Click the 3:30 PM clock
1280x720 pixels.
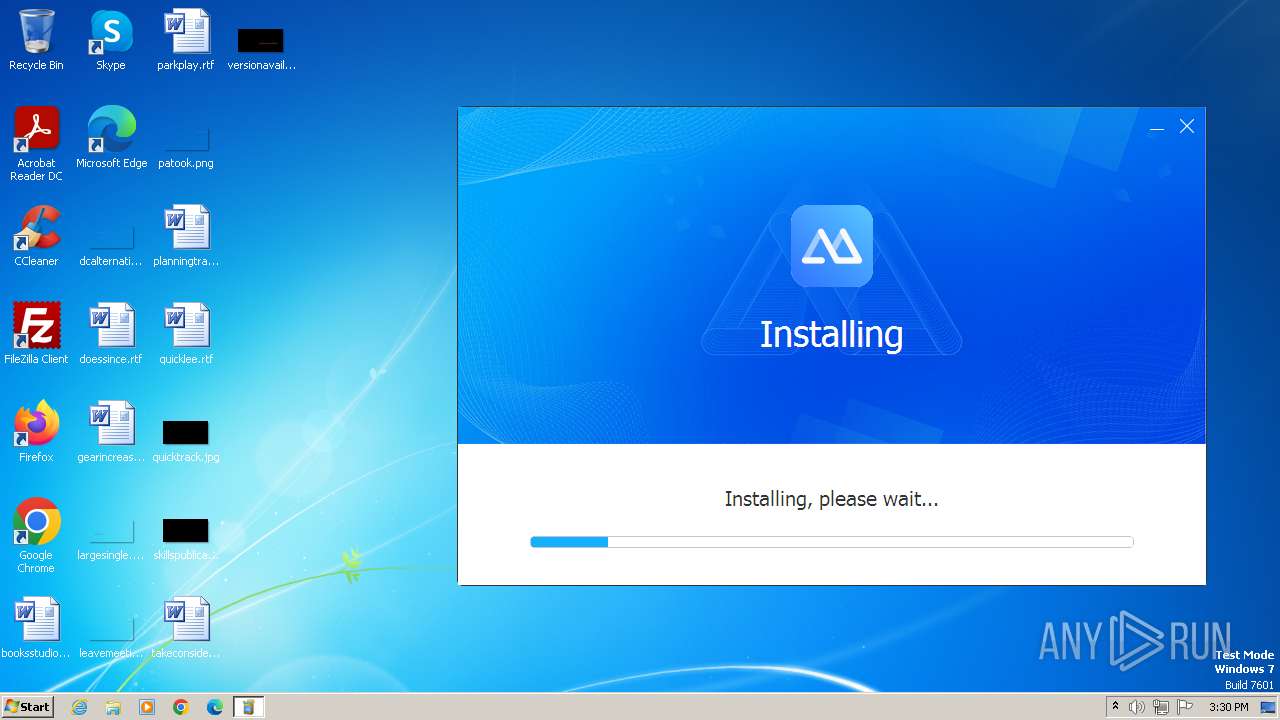(1228, 707)
